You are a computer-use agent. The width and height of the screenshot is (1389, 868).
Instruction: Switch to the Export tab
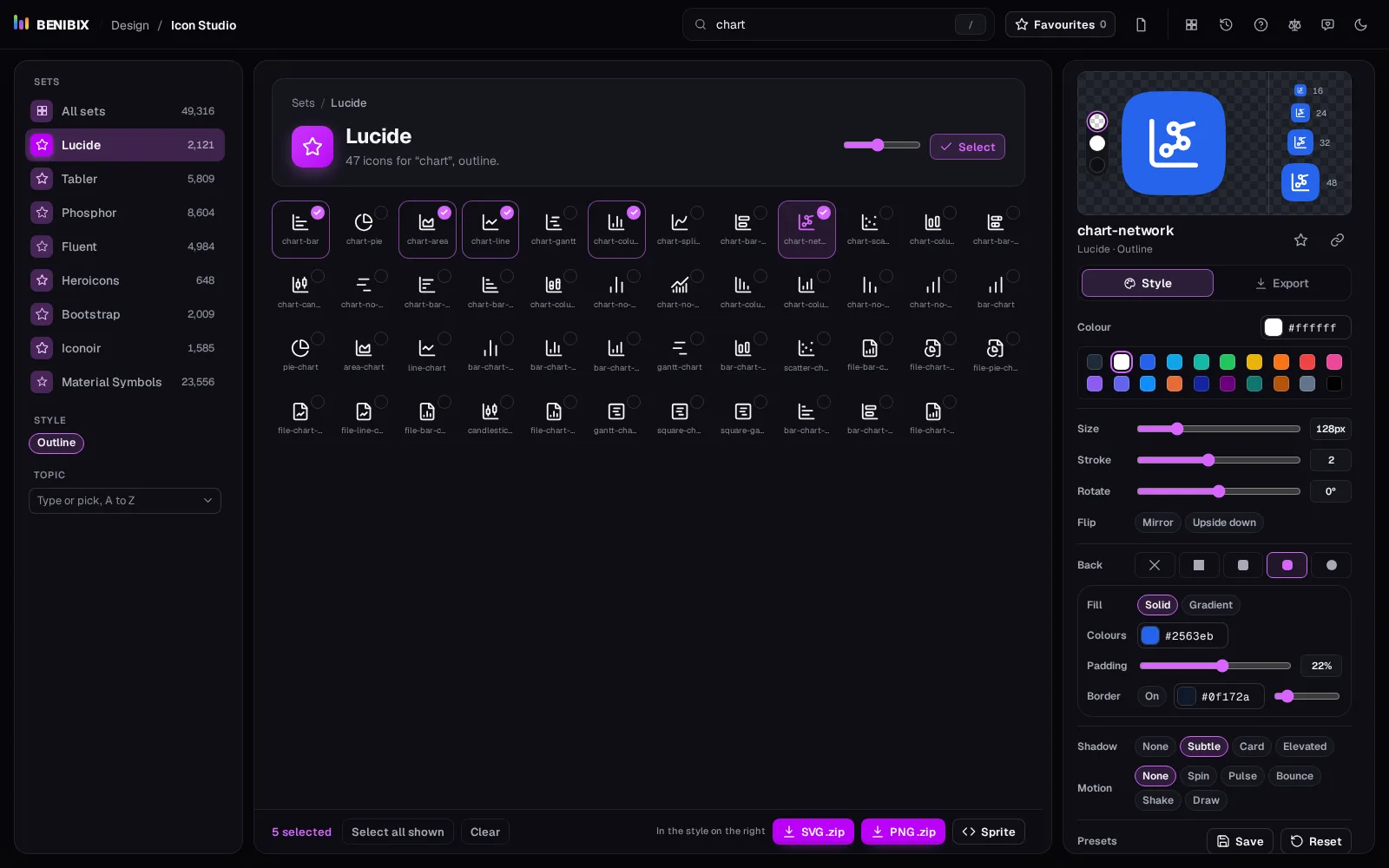tap(1281, 283)
